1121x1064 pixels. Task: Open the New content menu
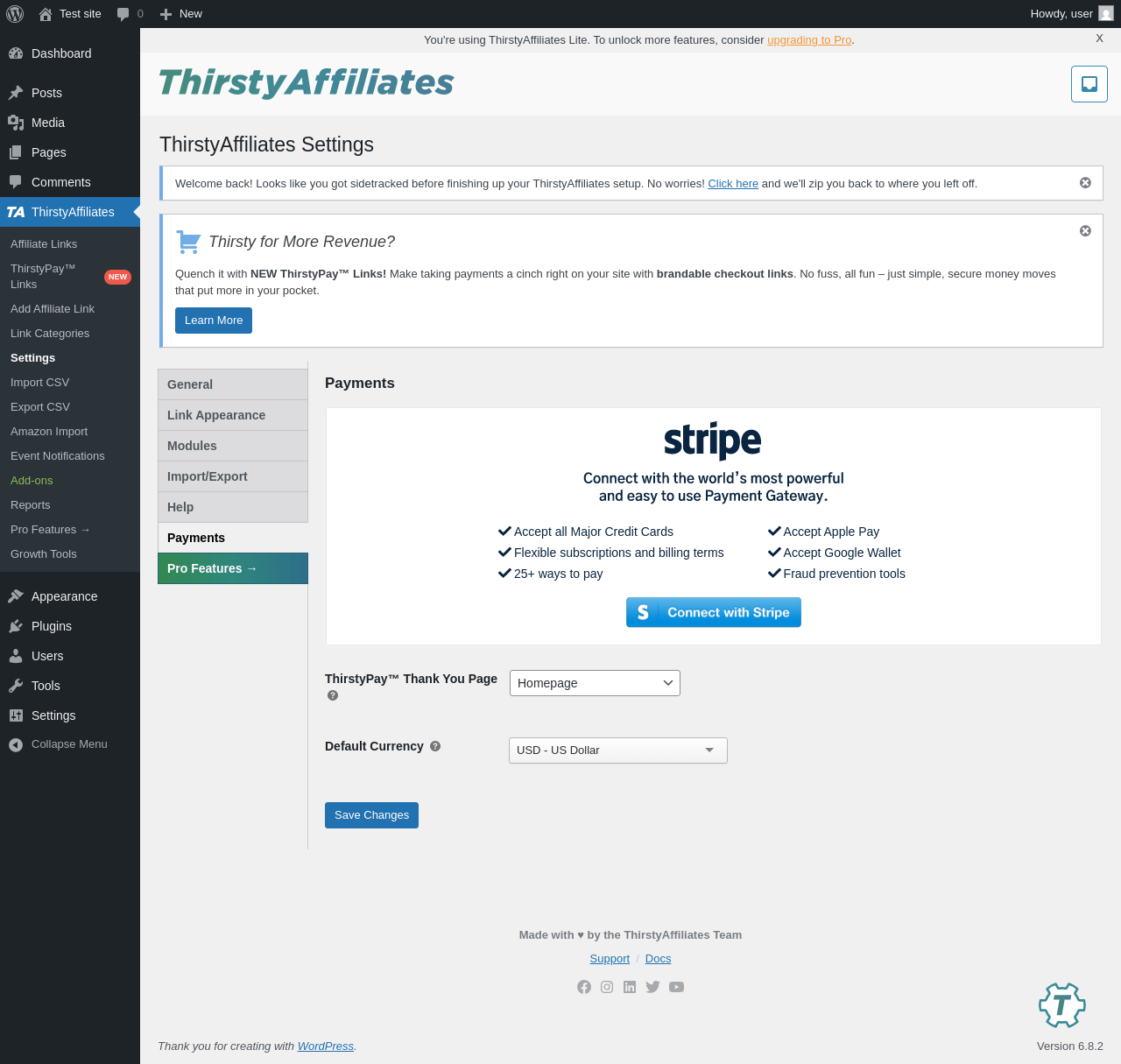(181, 14)
